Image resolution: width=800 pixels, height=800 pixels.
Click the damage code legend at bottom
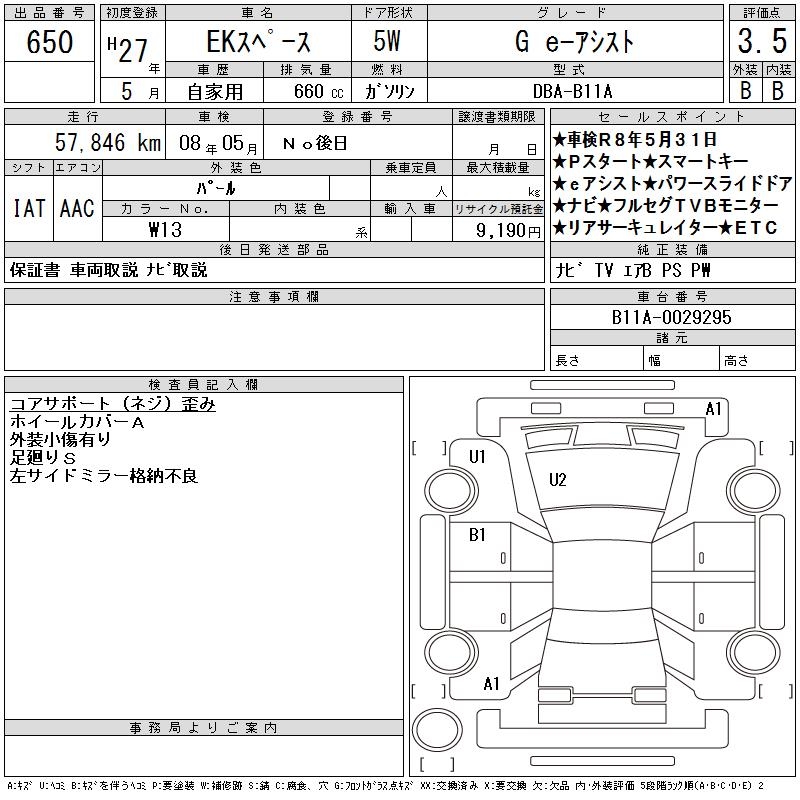click(x=385, y=786)
